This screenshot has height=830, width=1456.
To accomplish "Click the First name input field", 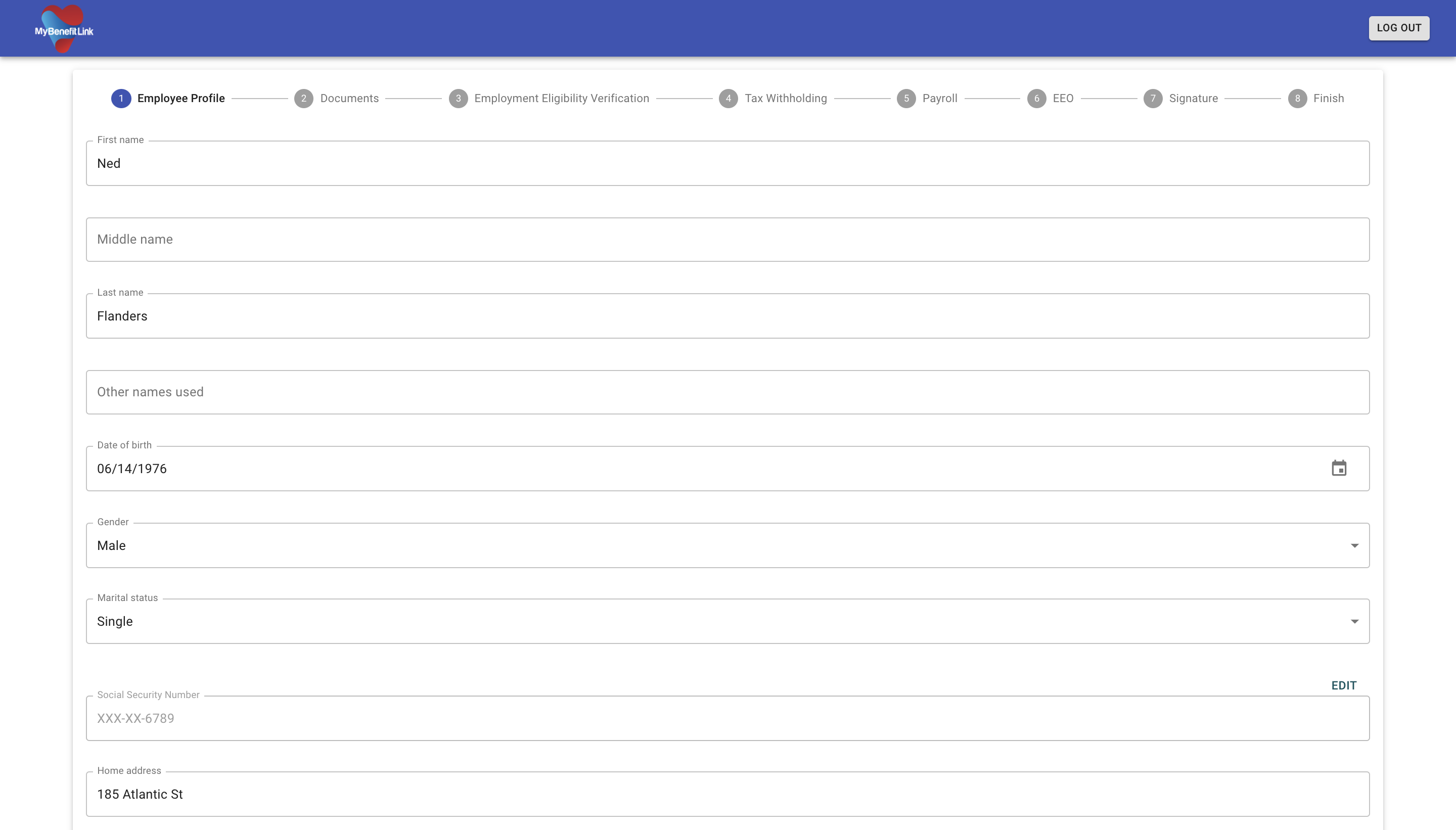I will click(727, 163).
